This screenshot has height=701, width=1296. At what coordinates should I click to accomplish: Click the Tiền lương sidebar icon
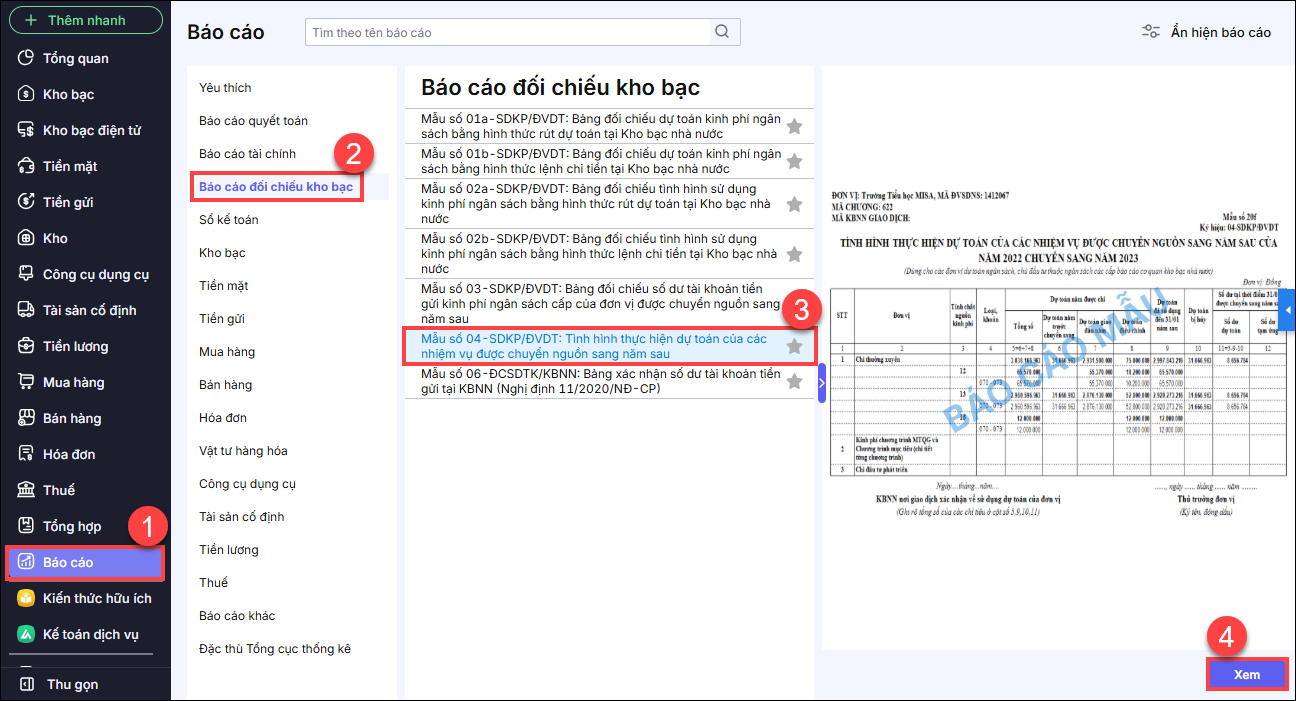coord(27,346)
